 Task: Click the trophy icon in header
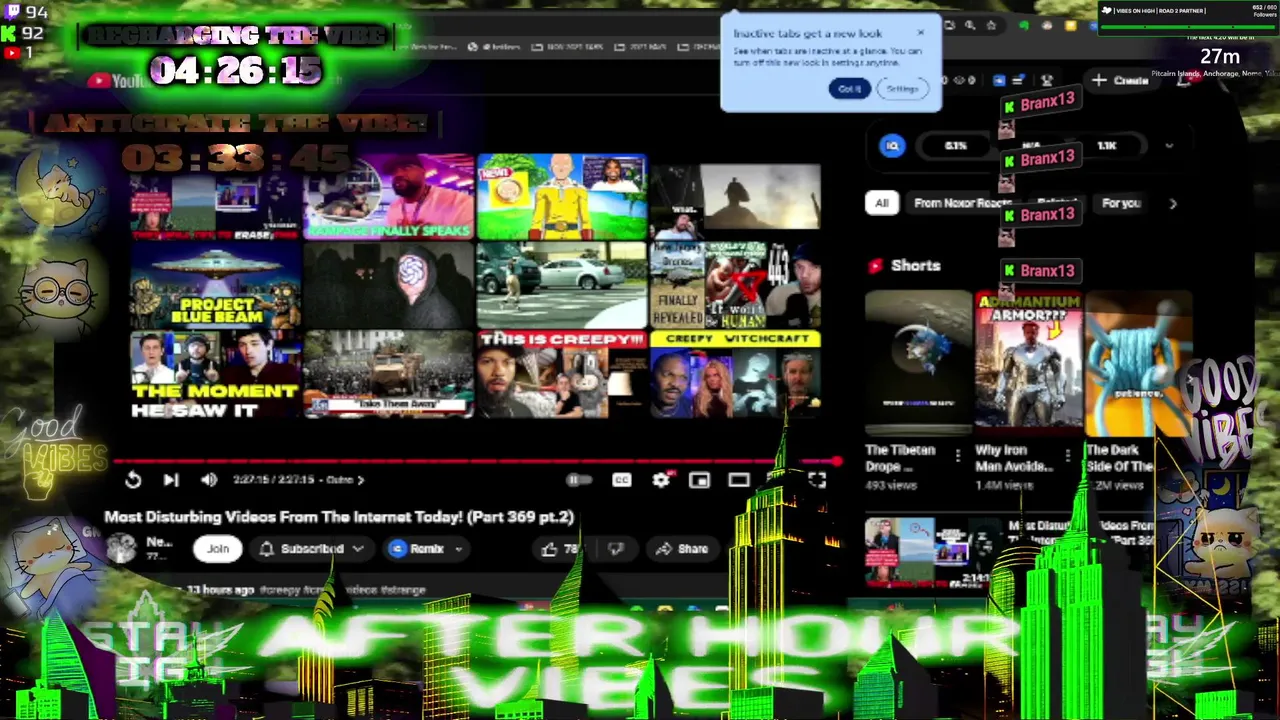click(x=1047, y=80)
